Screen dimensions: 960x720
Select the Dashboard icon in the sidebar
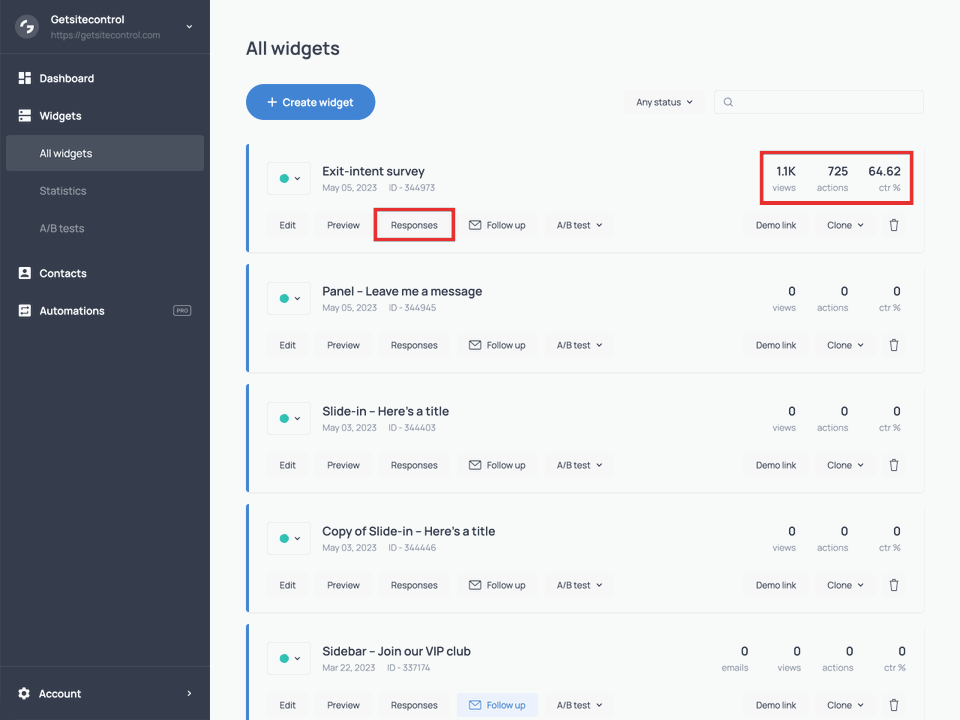[x=24, y=78]
